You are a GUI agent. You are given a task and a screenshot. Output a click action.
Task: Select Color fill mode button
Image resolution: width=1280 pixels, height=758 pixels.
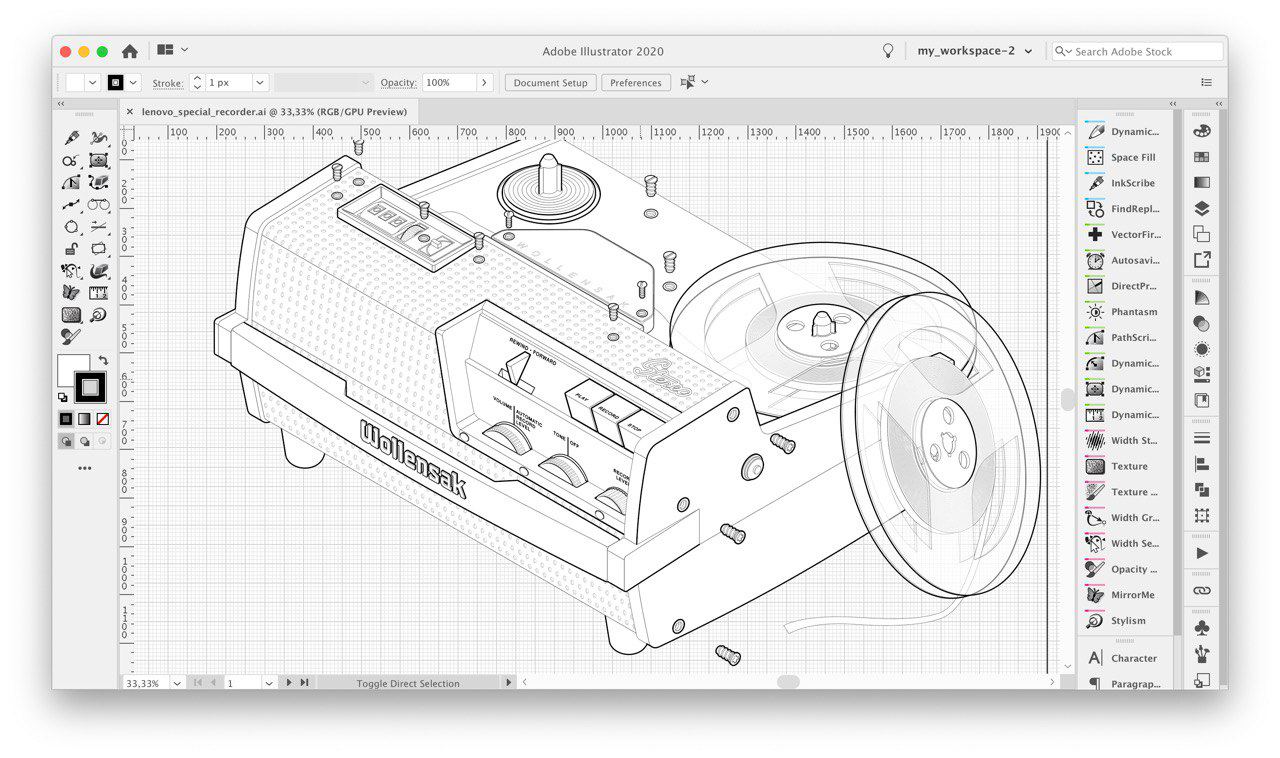pyautogui.click(x=65, y=419)
